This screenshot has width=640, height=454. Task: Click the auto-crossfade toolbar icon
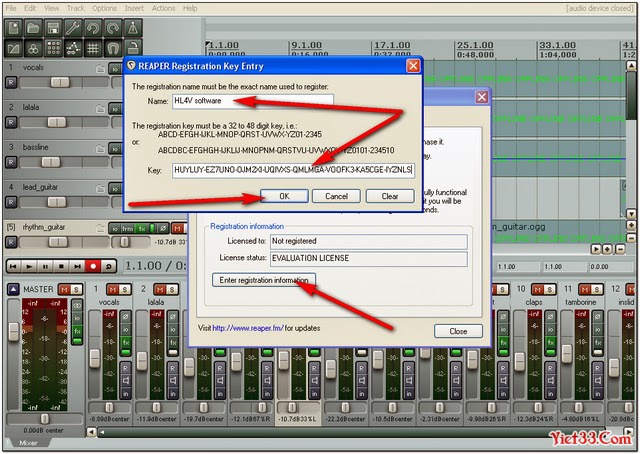[x=14, y=48]
